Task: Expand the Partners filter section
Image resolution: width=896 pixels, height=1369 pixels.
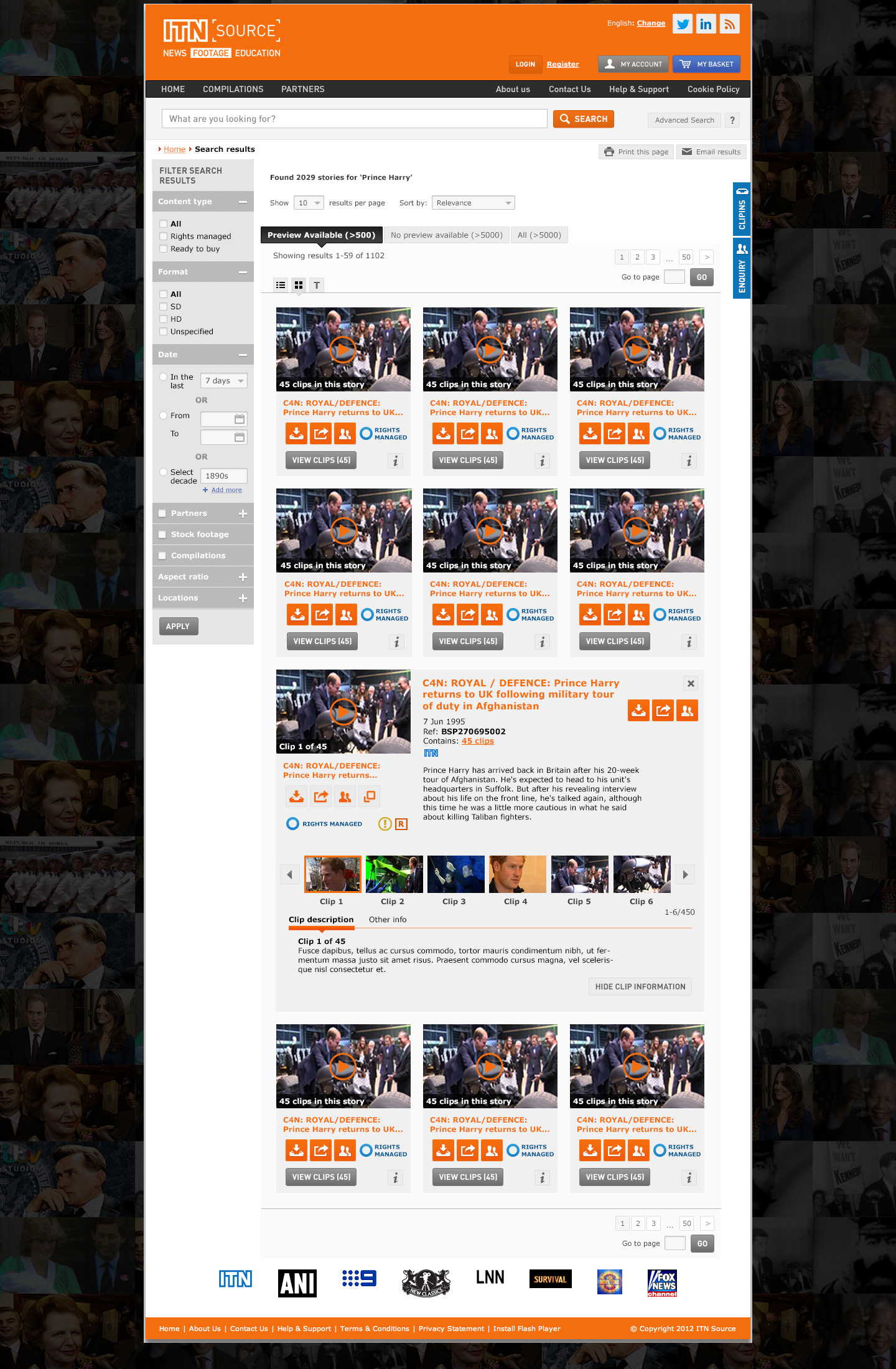Action: point(243,513)
